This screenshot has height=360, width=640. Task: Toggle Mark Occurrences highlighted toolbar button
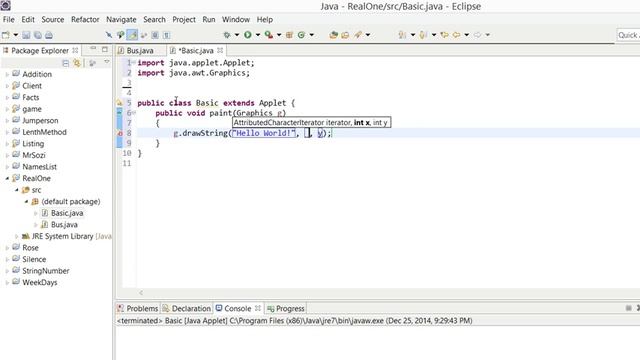tap(132, 35)
